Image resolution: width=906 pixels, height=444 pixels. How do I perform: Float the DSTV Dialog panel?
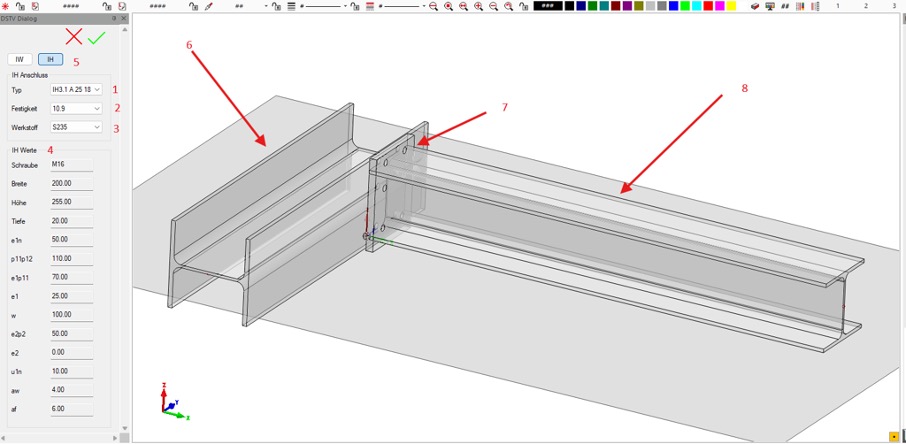click(114, 18)
